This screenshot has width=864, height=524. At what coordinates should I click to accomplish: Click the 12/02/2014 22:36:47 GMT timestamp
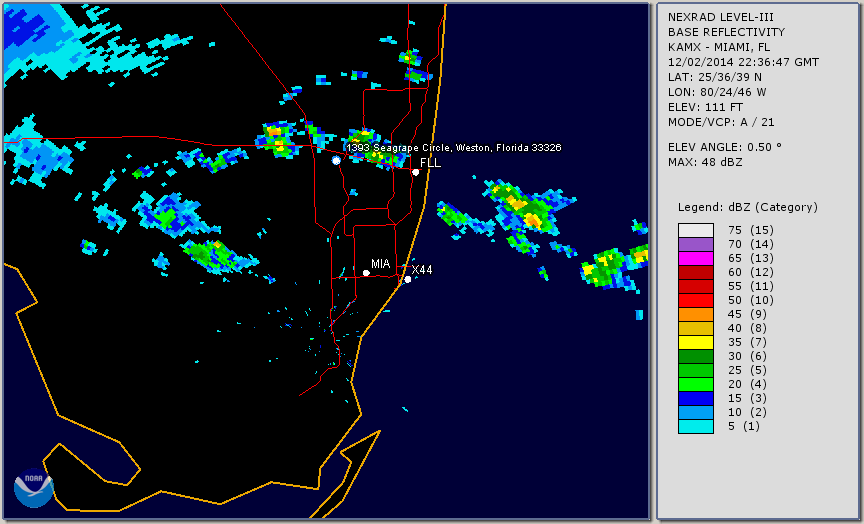[x=743, y=62]
